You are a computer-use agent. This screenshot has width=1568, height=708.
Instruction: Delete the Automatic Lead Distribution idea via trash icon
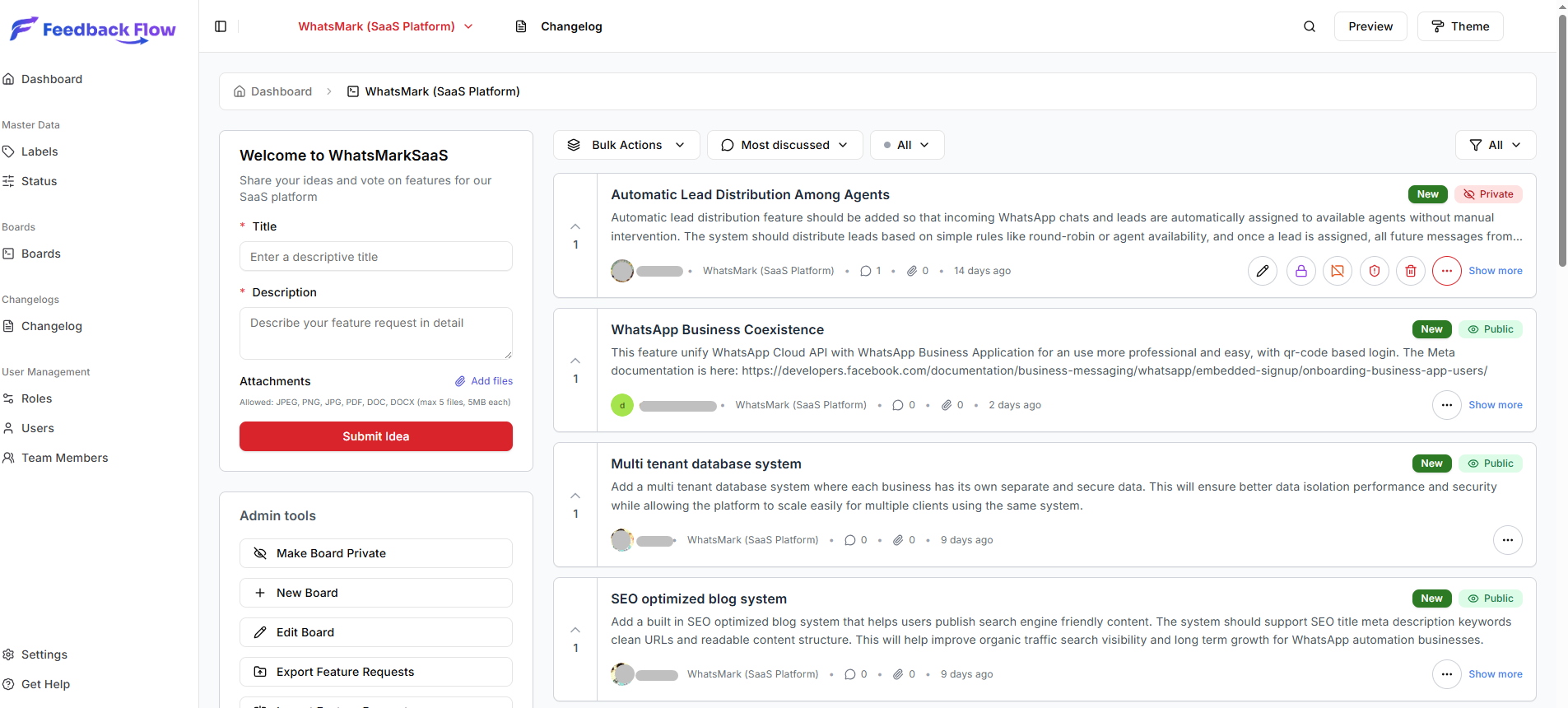[x=1411, y=271]
